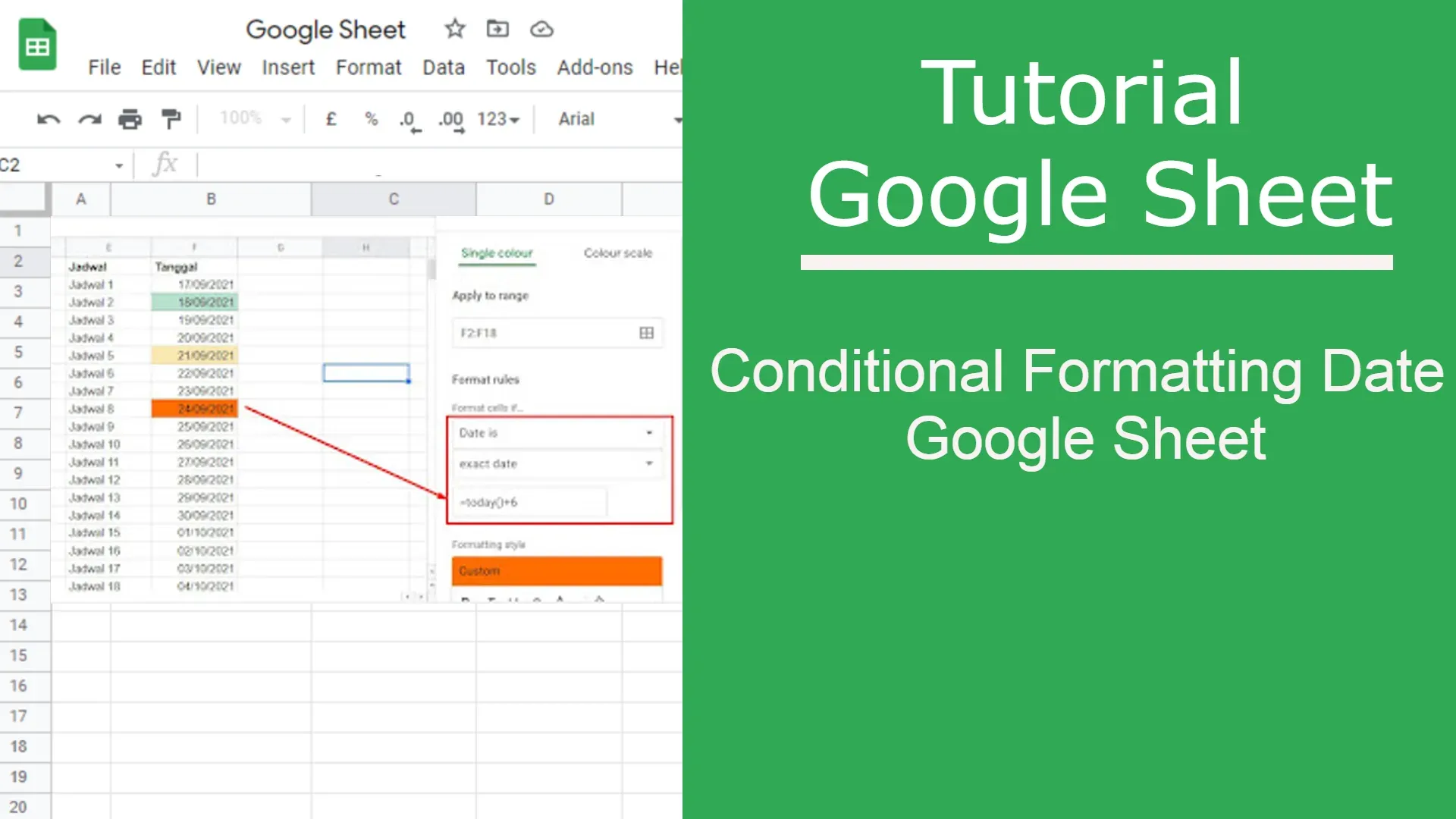
Task: Open the Edit menu
Action: click(158, 67)
